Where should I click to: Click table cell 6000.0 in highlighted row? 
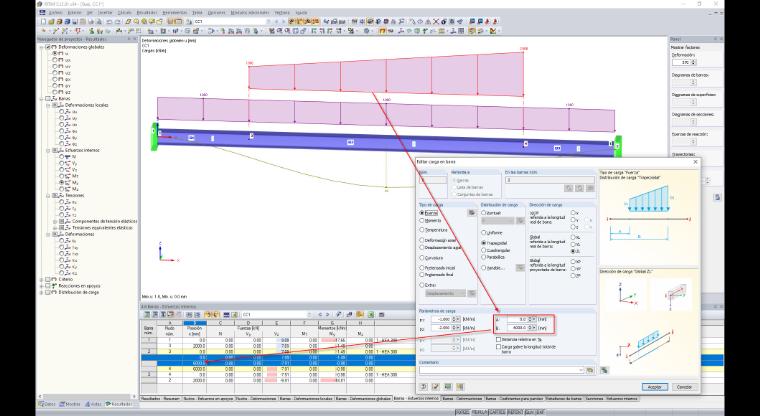[194, 363]
